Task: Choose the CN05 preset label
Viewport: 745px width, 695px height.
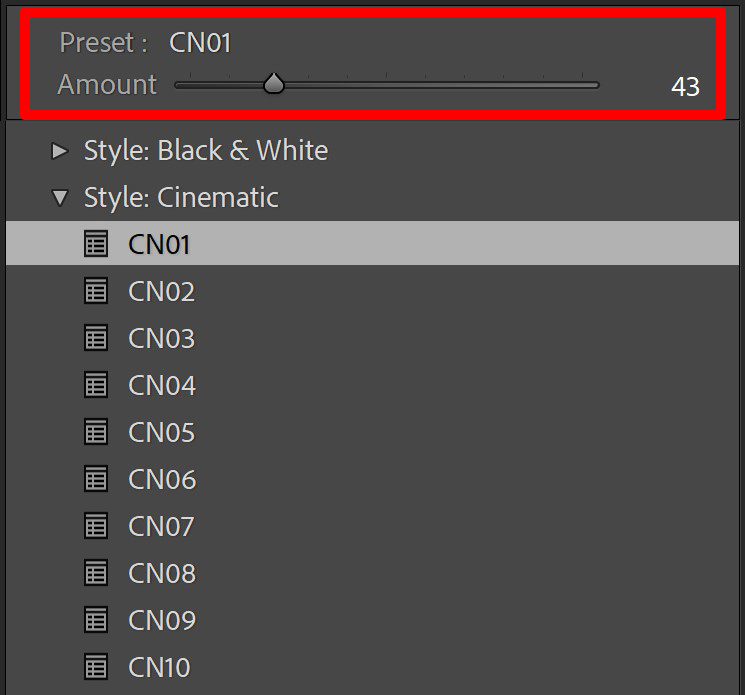Action: click(x=162, y=432)
